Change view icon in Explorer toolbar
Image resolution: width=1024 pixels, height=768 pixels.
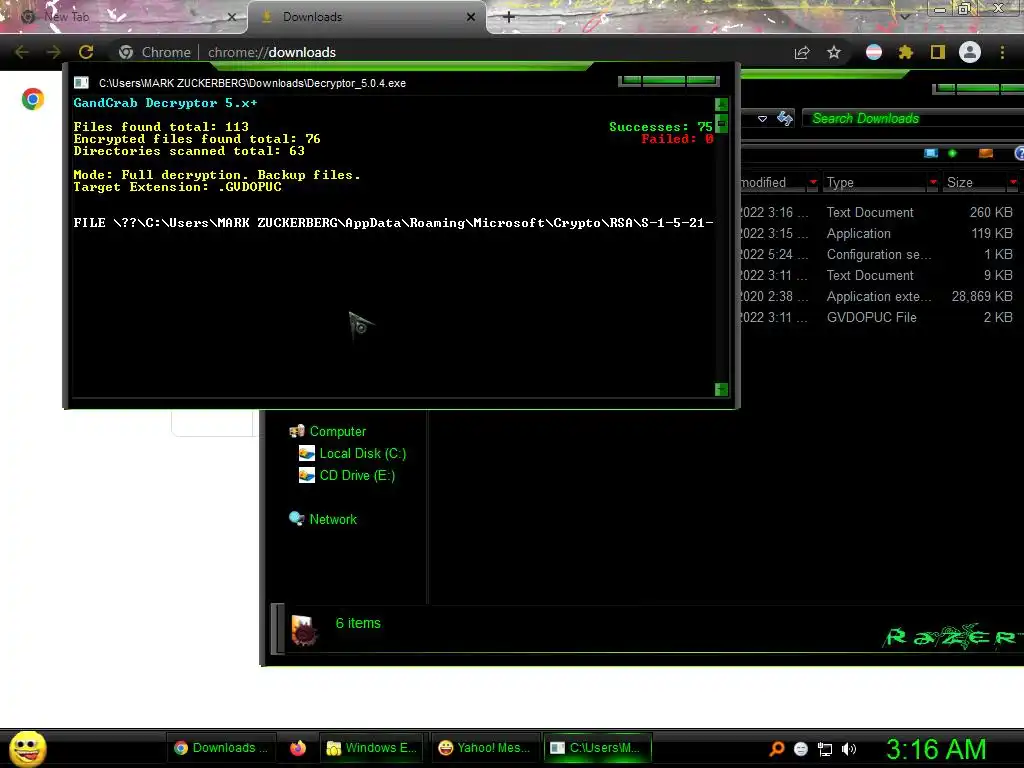pyautogui.click(x=931, y=153)
